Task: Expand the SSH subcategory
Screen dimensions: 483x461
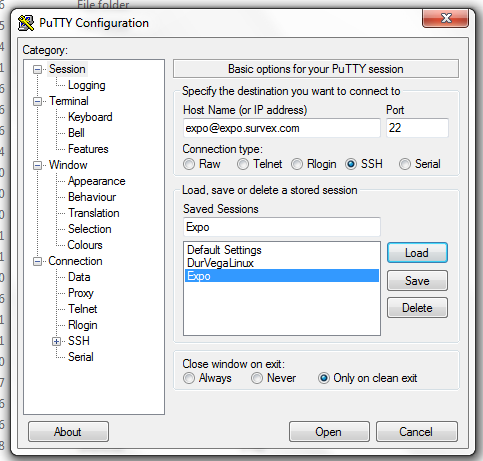Action: [56, 341]
